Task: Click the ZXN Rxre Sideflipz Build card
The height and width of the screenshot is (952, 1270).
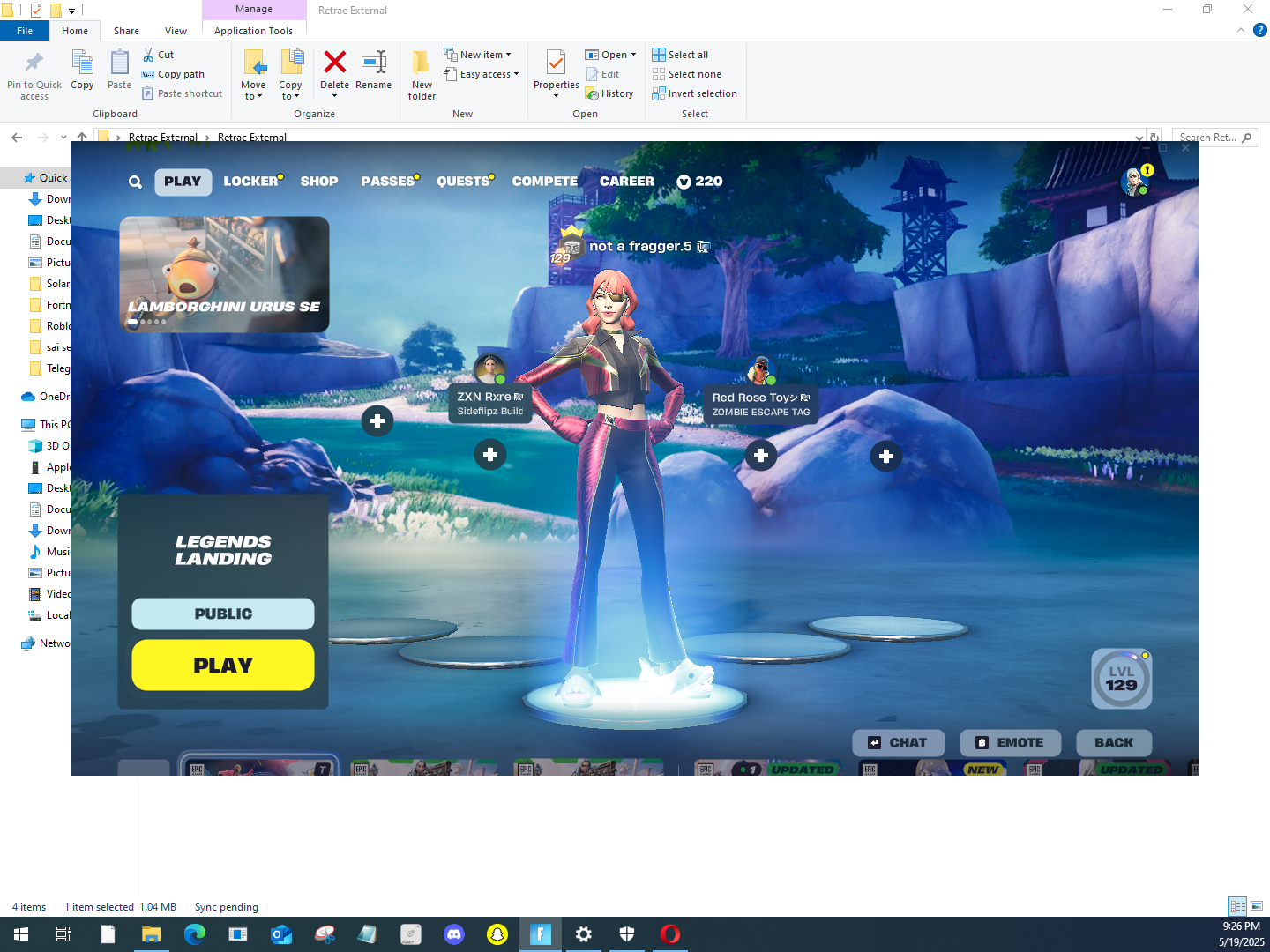Action: click(490, 404)
